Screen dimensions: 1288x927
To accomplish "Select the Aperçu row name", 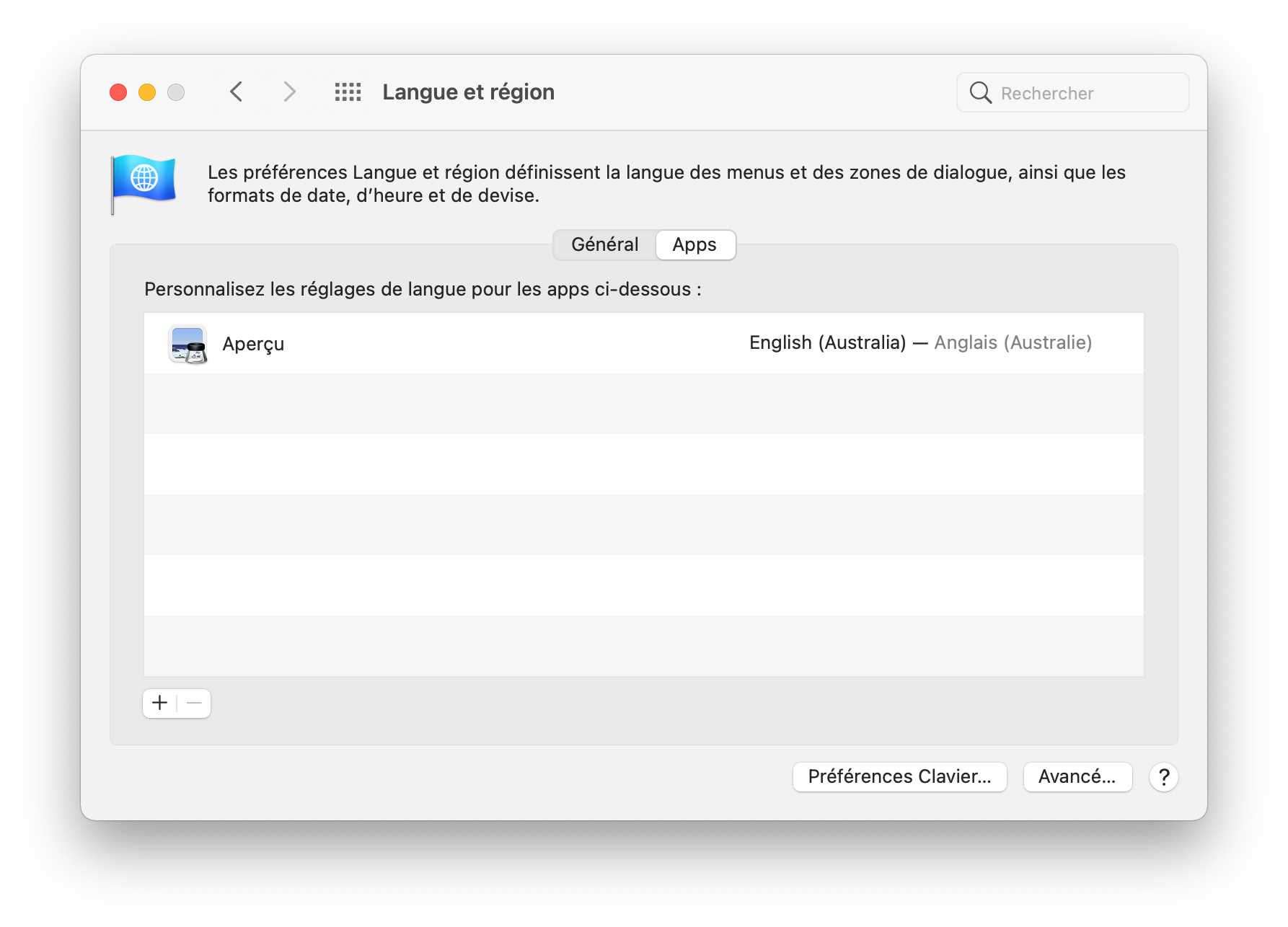I will pyautogui.click(x=253, y=344).
